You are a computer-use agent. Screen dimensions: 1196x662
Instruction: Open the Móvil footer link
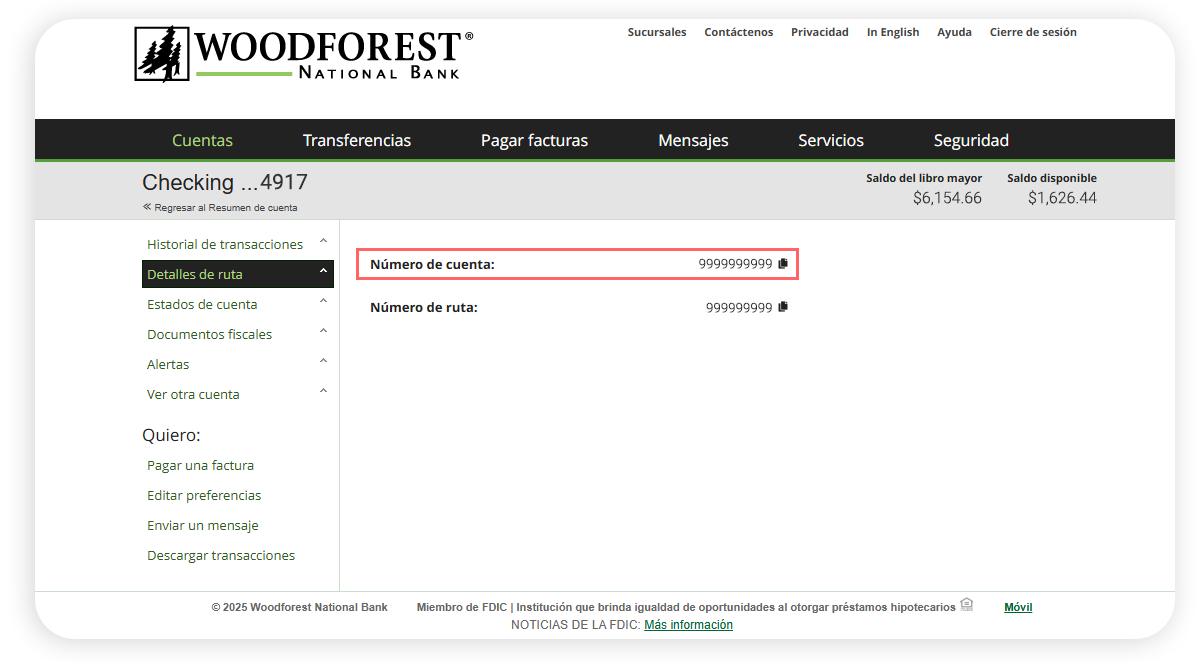click(1017, 607)
